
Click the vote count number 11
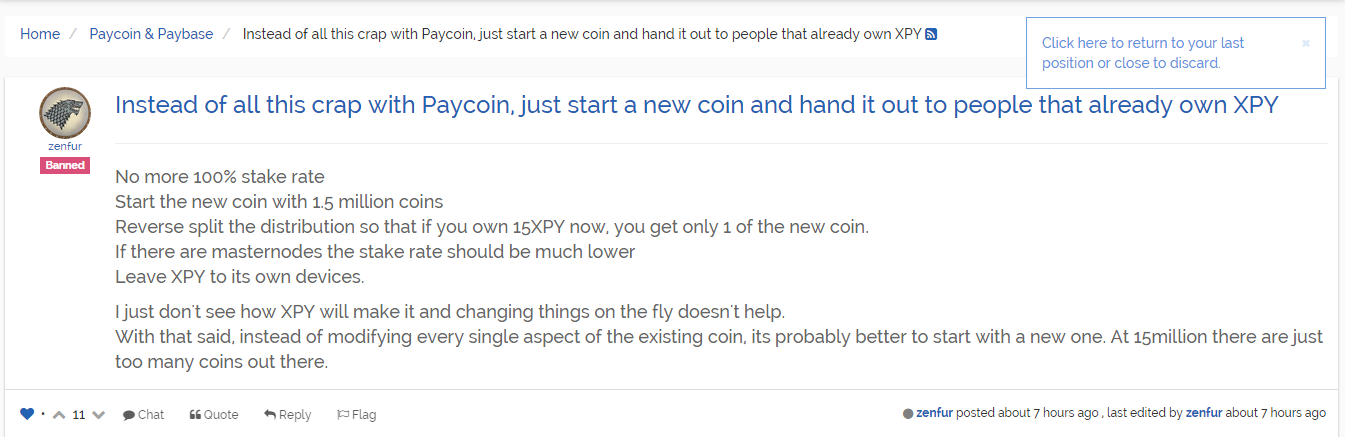[78, 414]
